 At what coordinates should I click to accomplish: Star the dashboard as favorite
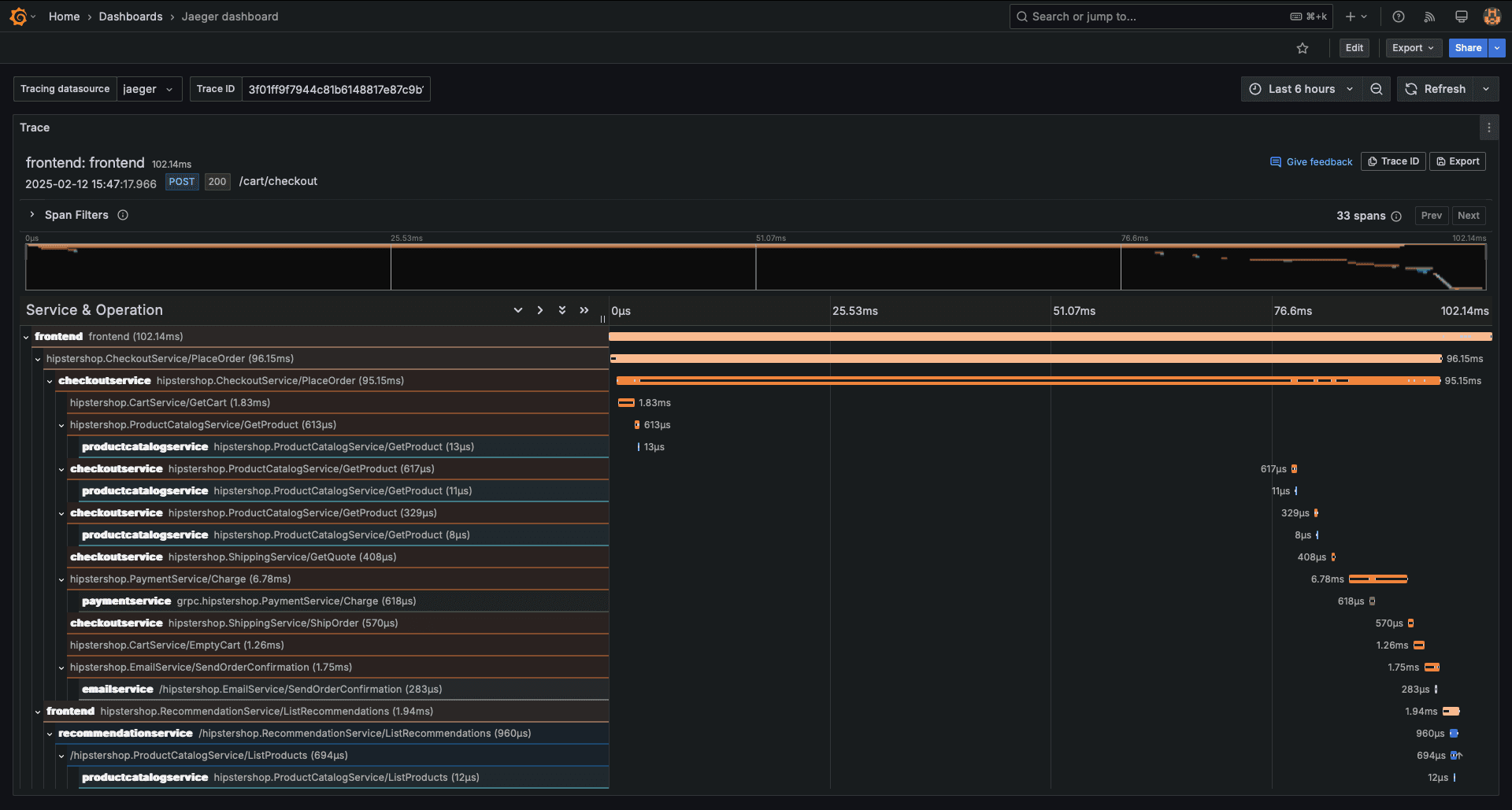tap(1303, 48)
